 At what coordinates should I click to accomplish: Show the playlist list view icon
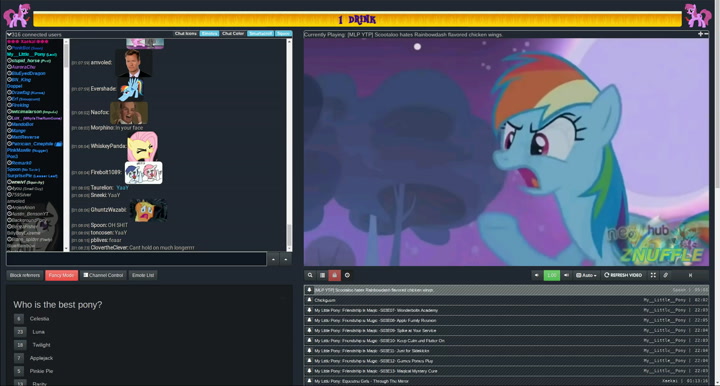(x=322, y=275)
